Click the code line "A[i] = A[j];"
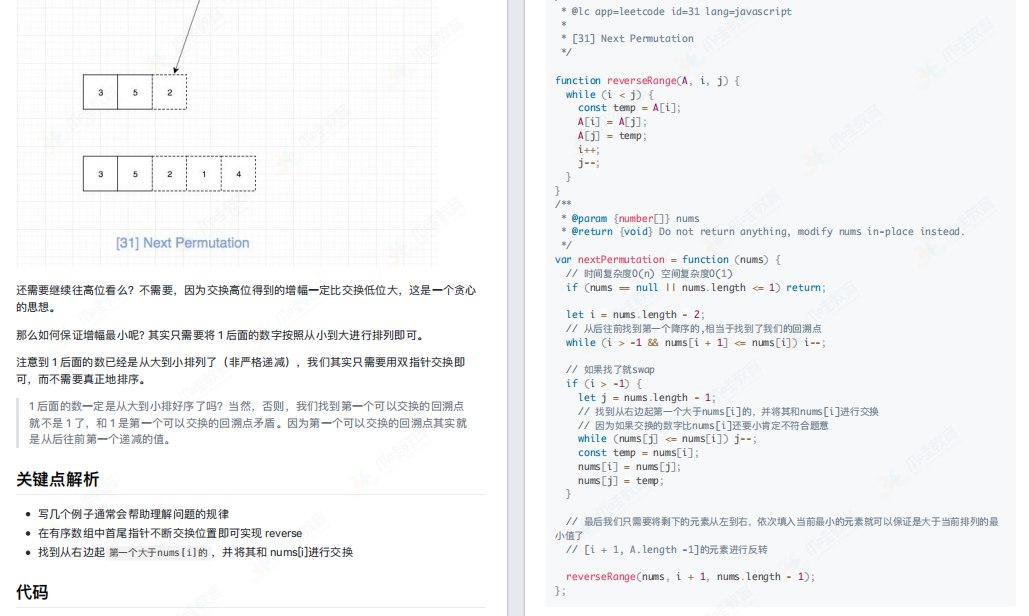 tap(612, 121)
